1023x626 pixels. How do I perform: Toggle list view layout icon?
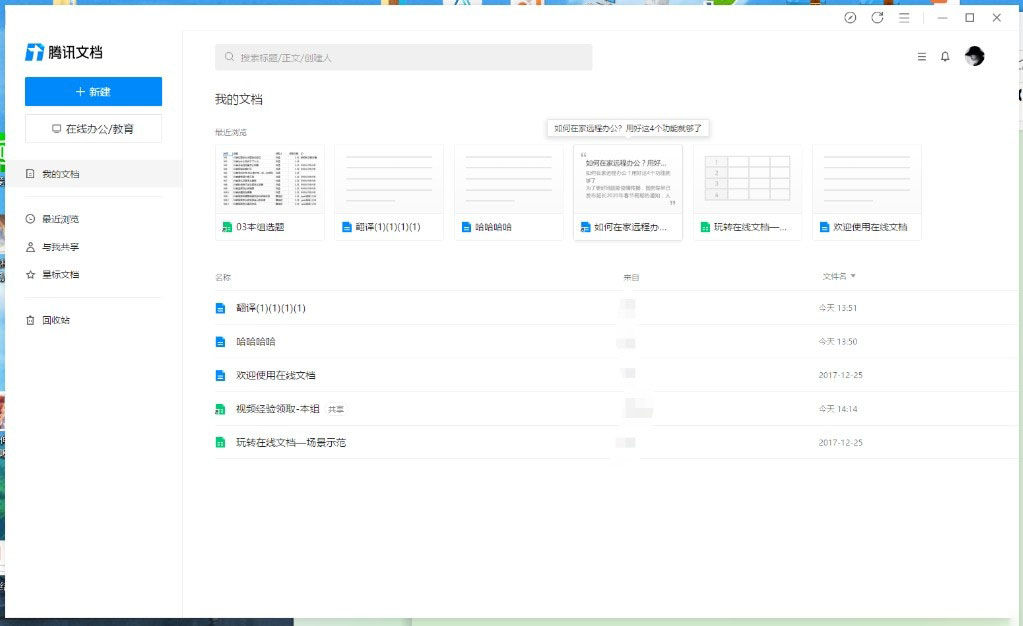pyautogui.click(x=921, y=57)
